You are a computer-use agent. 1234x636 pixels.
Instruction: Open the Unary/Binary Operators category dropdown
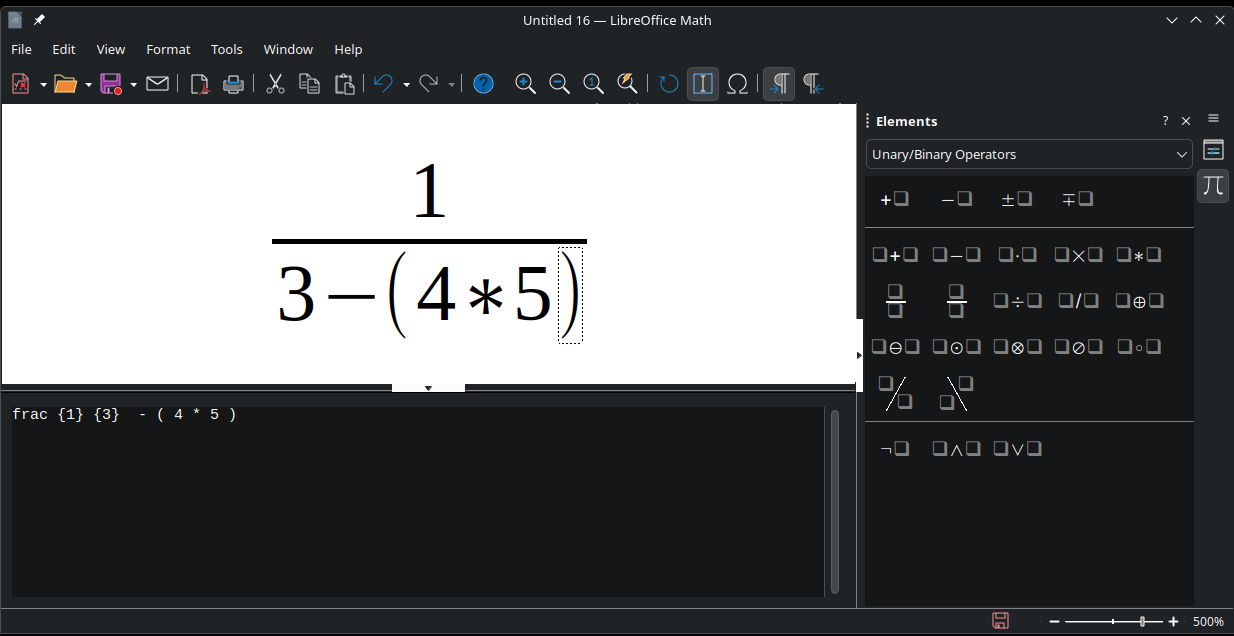1029,154
